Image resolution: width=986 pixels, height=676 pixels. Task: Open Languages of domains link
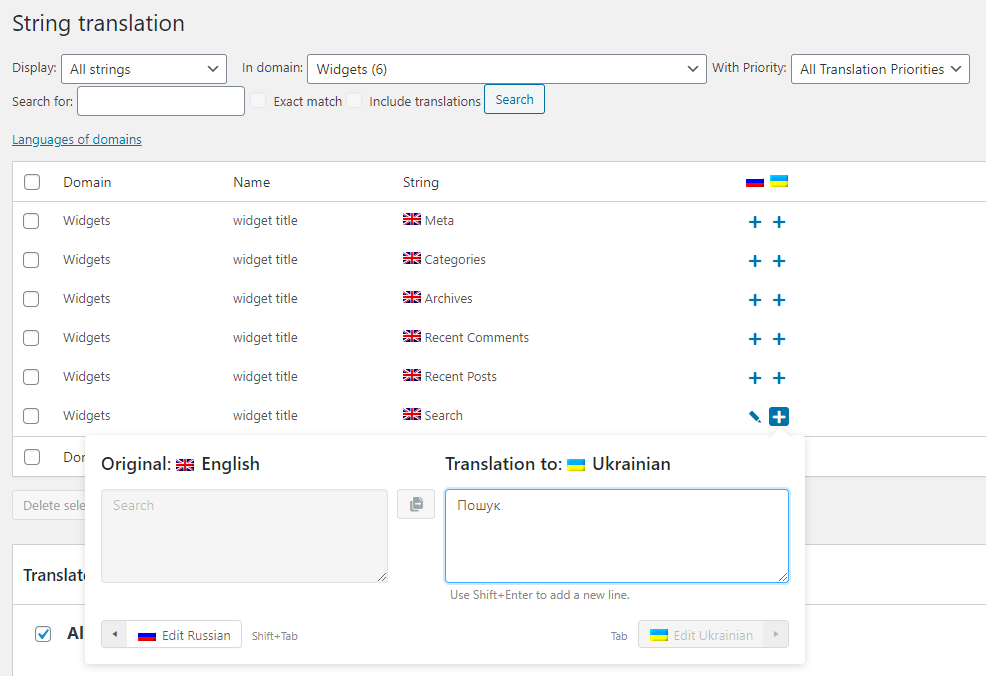tap(77, 140)
